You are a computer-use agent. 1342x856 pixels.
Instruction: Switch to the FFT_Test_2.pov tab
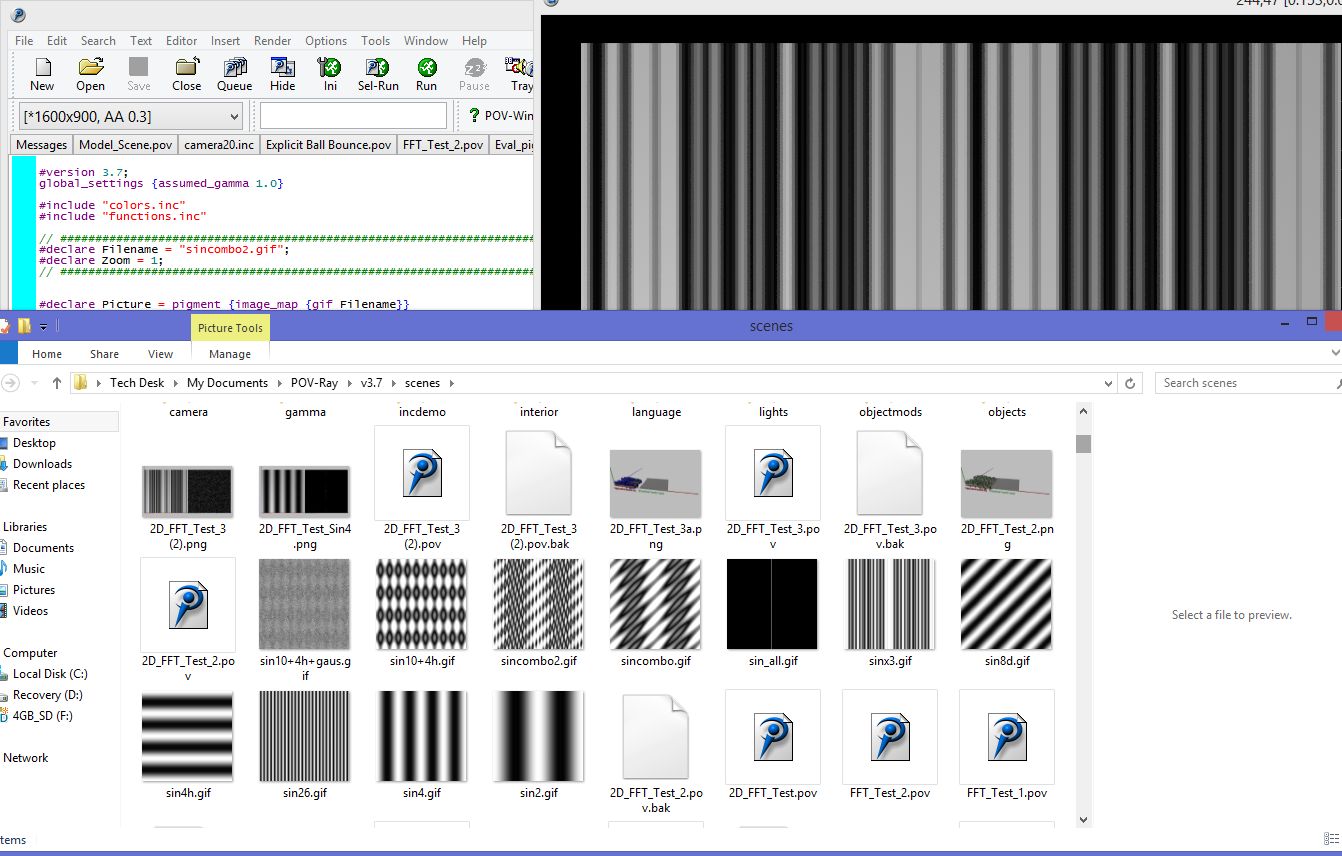point(442,145)
